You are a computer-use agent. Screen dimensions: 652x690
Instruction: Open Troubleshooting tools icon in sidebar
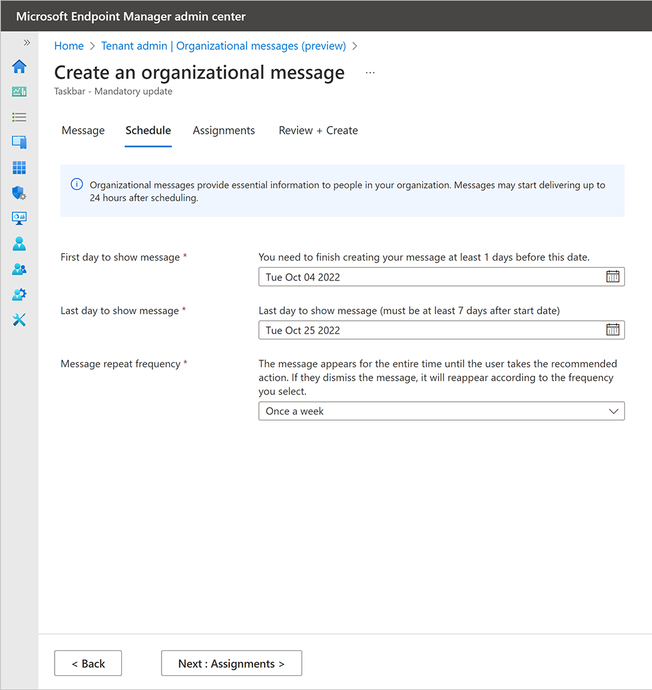tap(19, 320)
